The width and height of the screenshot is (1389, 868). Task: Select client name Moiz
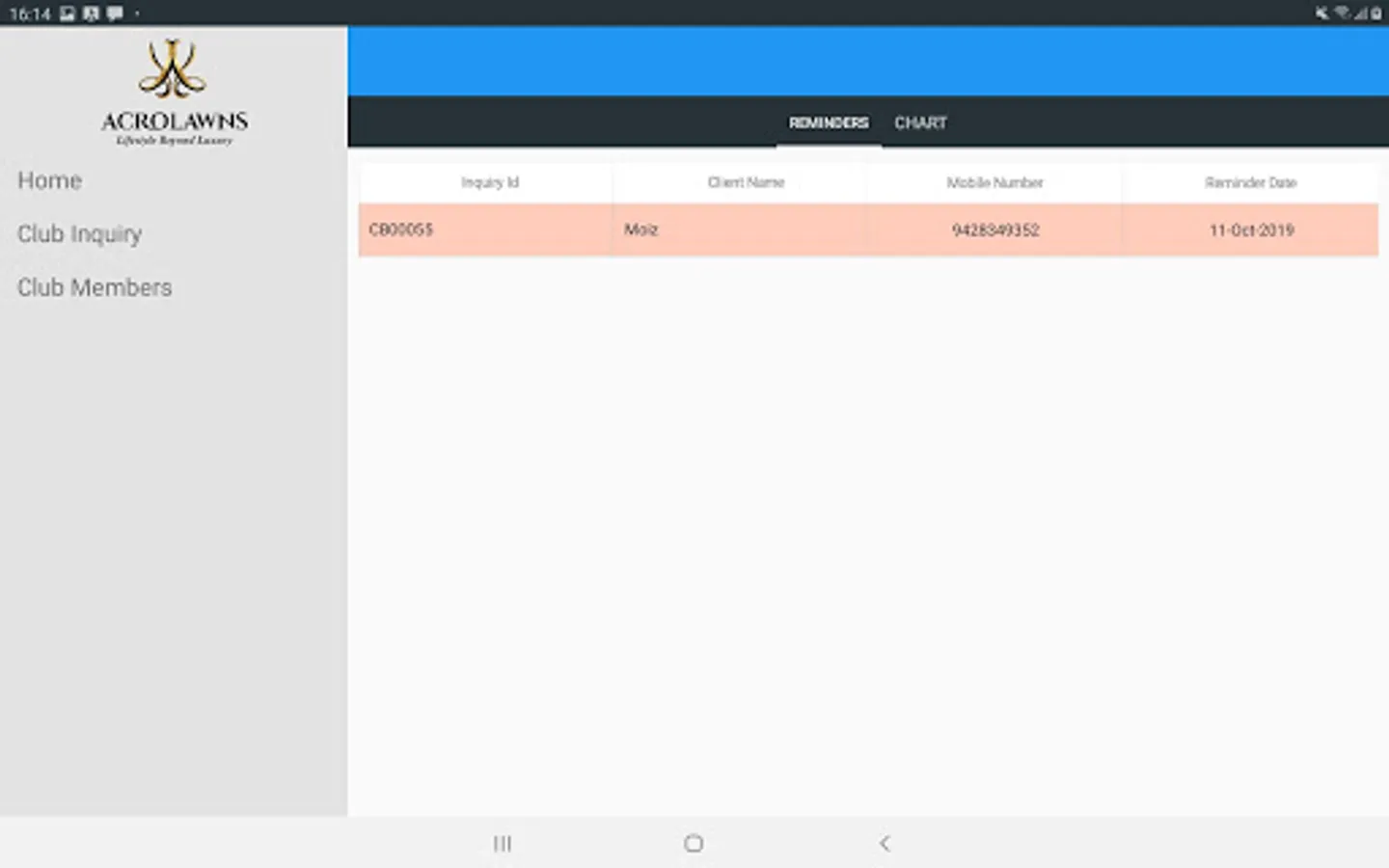click(x=640, y=230)
